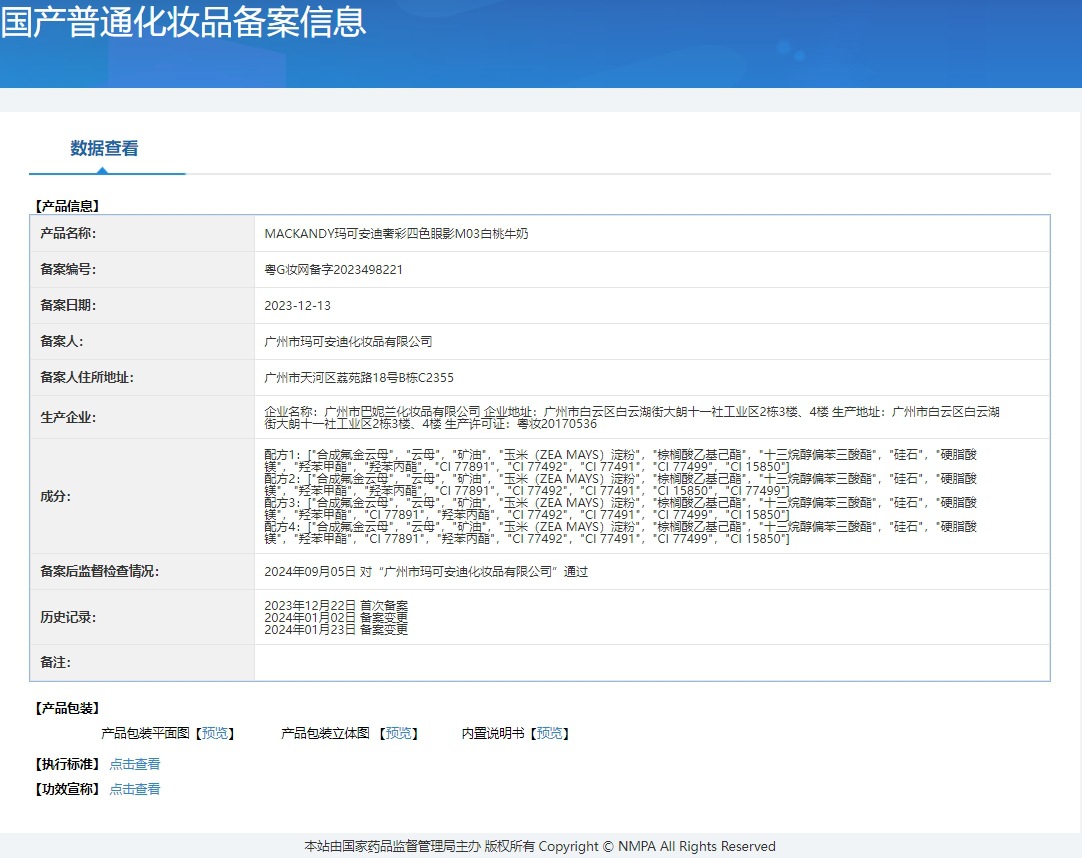This screenshot has height=858, width=1082.
Task: Select the 备案人住所地址 row label
Action: (87, 377)
